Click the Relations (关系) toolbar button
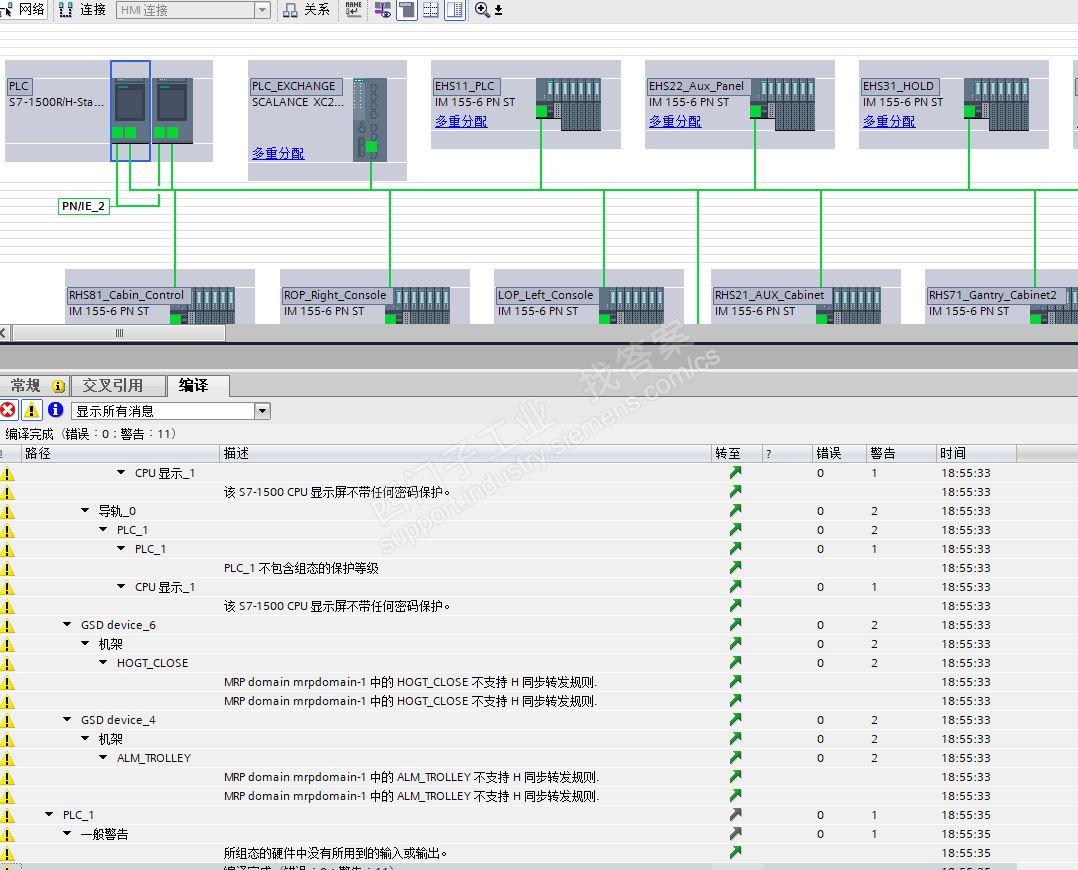Image resolution: width=1078 pixels, height=870 pixels. pos(307,10)
